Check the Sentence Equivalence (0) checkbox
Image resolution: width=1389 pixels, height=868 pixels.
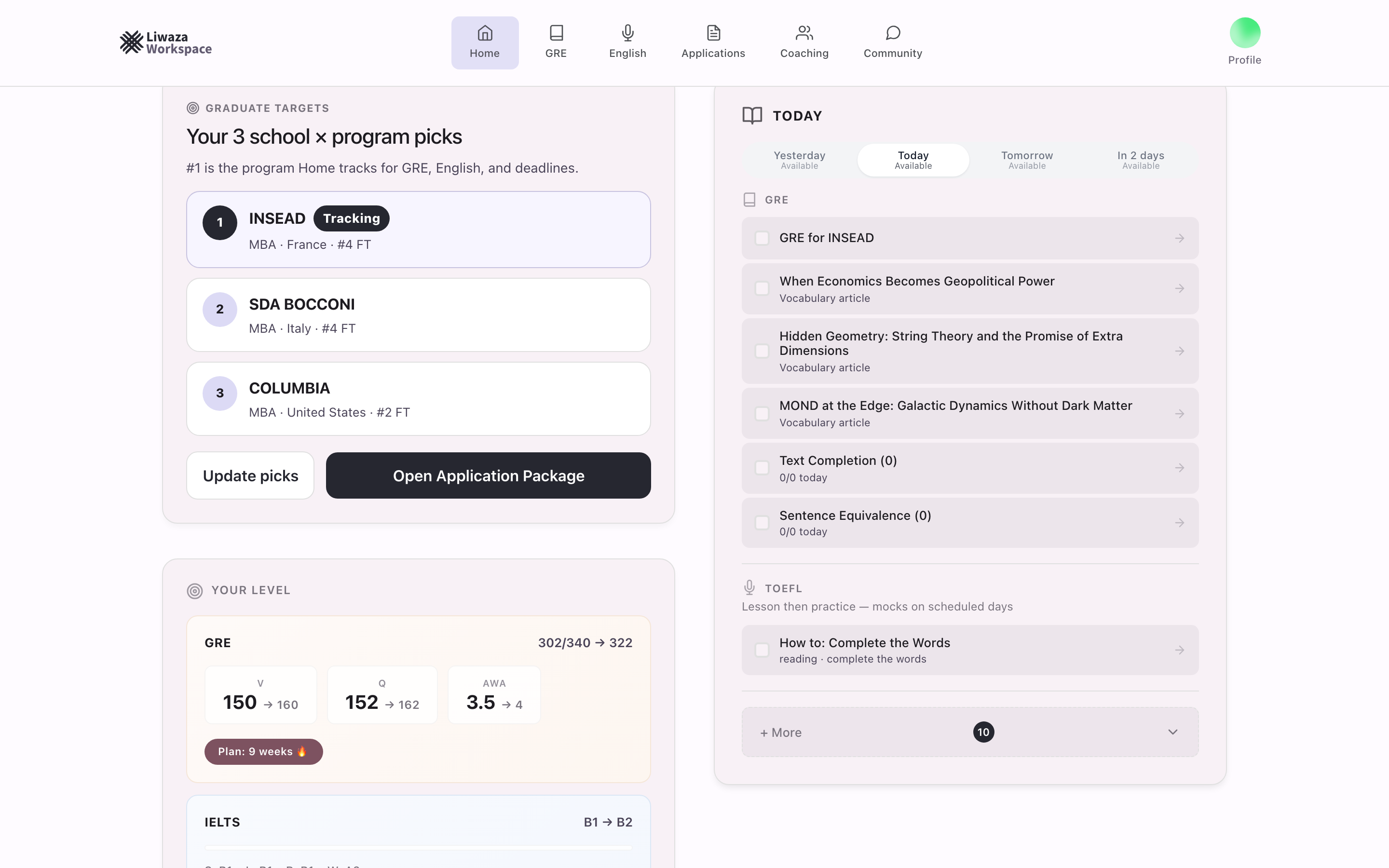click(762, 523)
